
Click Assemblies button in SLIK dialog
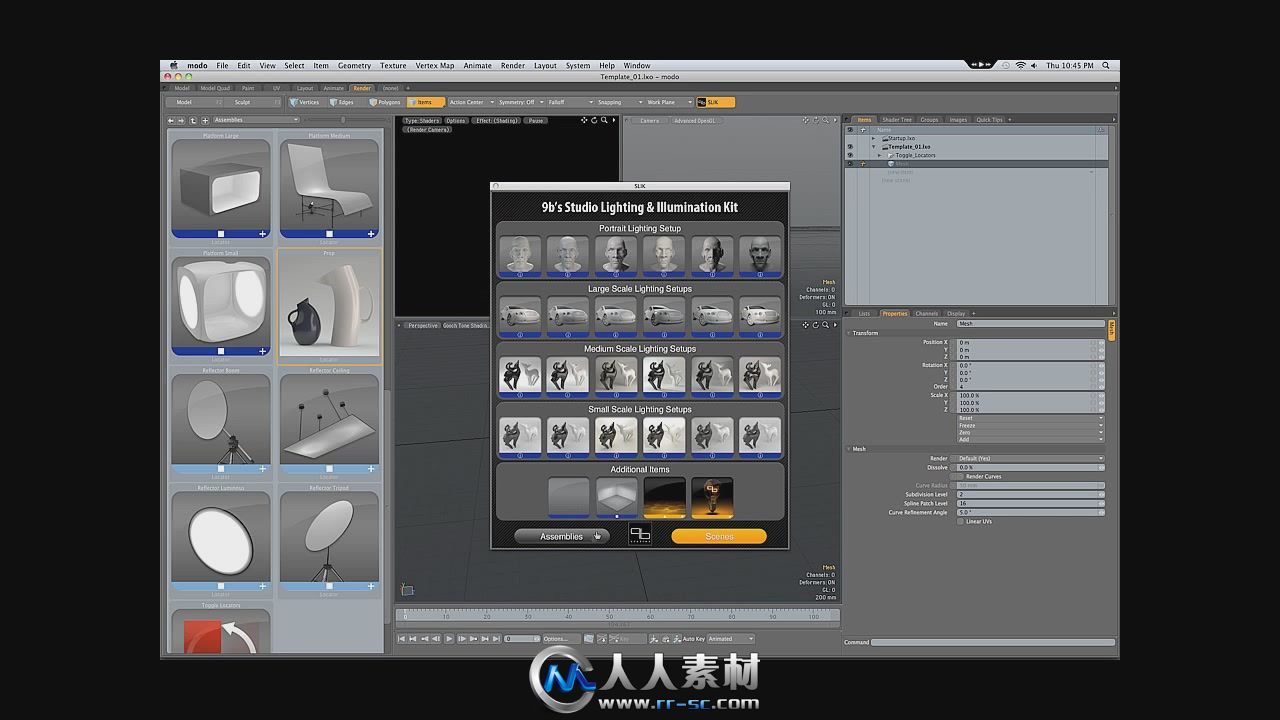click(x=561, y=536)
